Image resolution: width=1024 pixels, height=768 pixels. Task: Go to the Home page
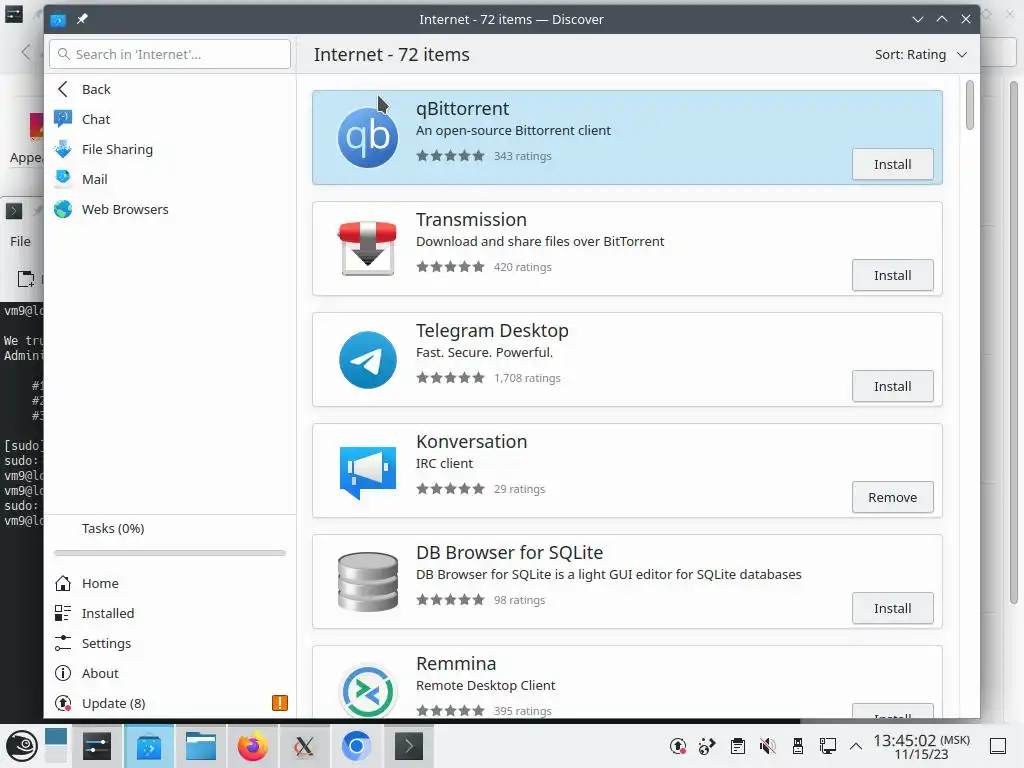[170, 583]
